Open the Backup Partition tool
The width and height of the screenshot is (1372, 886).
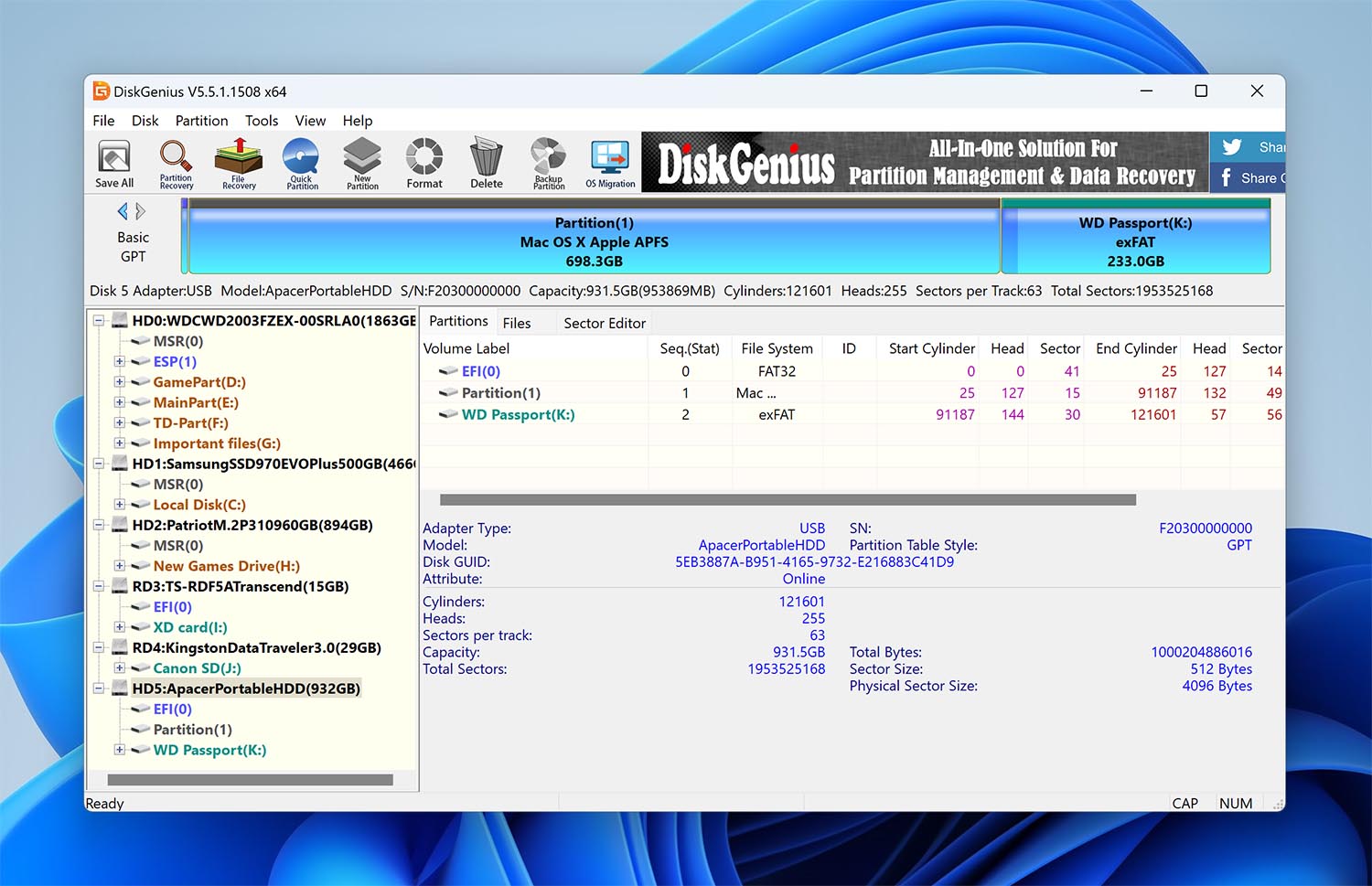(x=547, y=162)
